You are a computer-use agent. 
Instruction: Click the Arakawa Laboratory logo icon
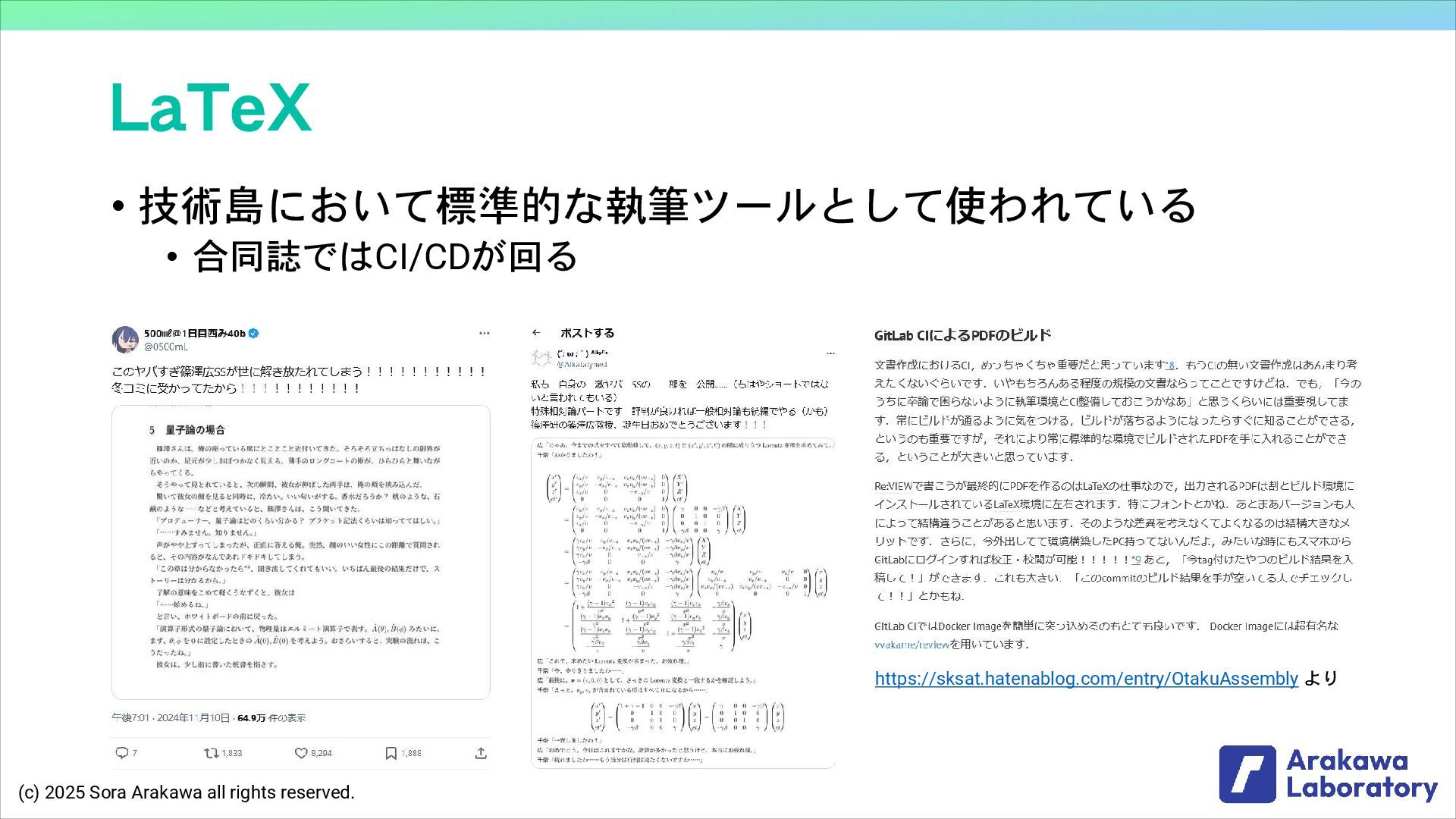[1247, 774]
